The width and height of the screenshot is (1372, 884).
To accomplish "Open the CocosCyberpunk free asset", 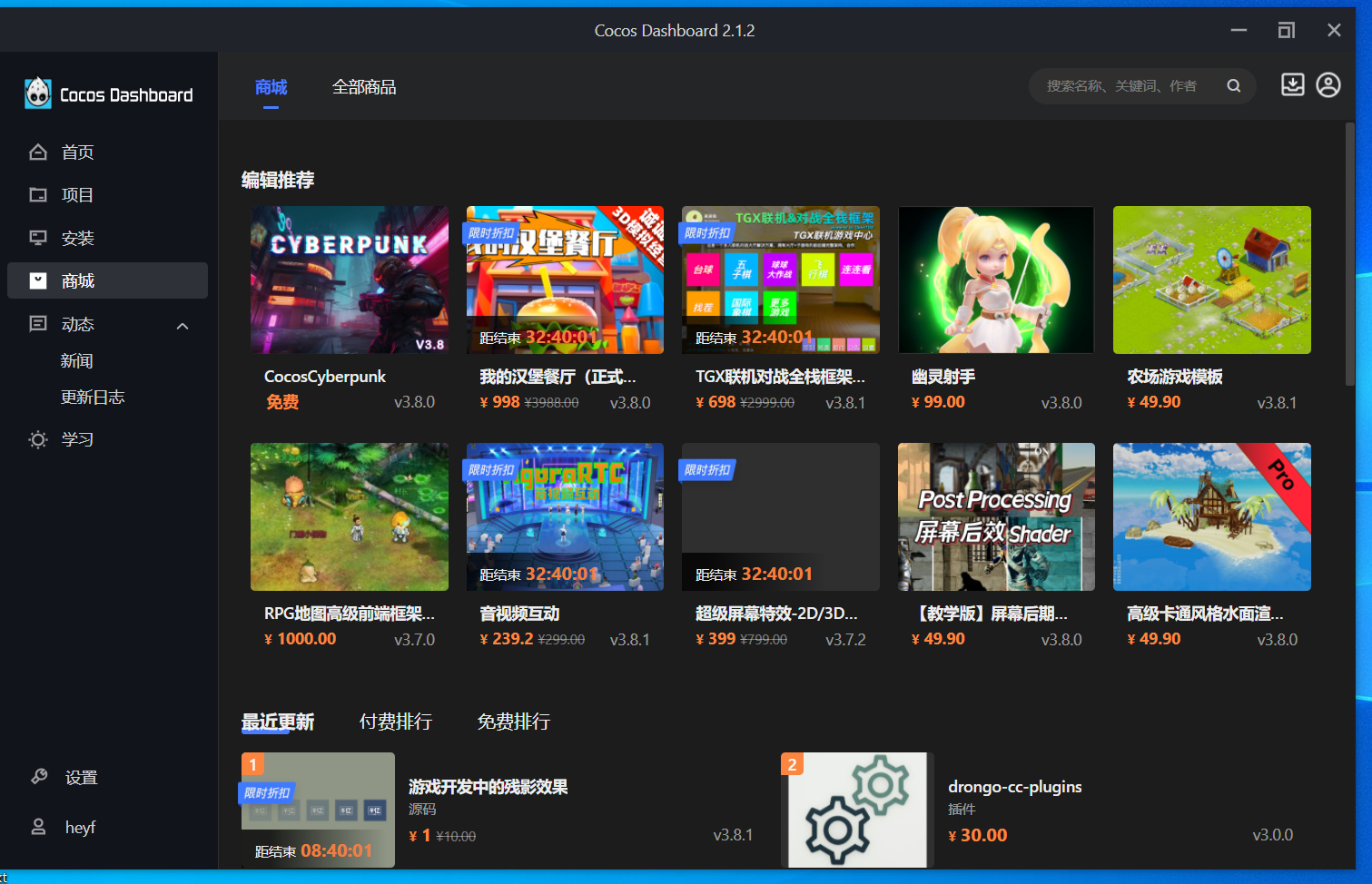I will 350,280.
